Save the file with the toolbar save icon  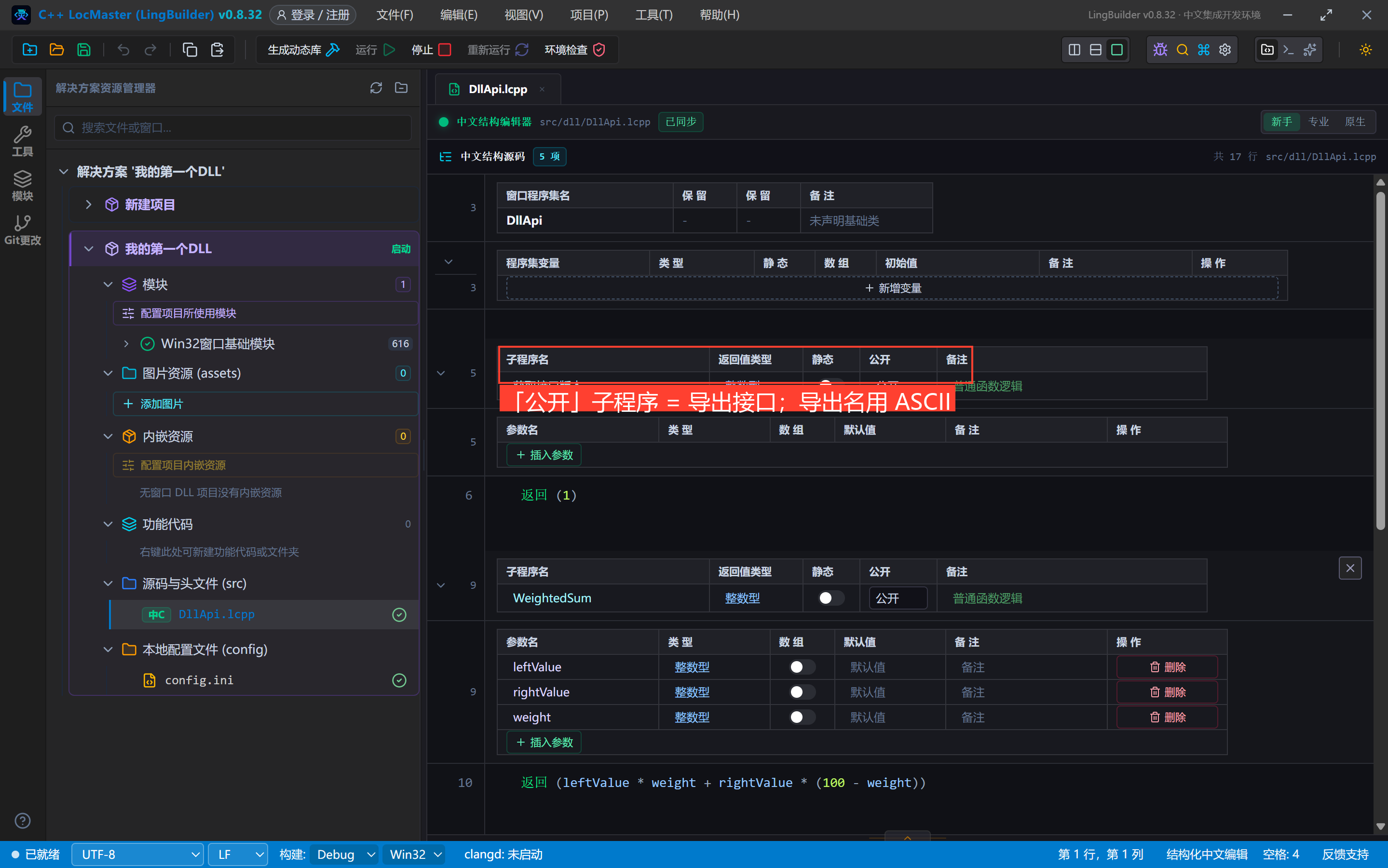pyautogui.click(x=84, y=50)
